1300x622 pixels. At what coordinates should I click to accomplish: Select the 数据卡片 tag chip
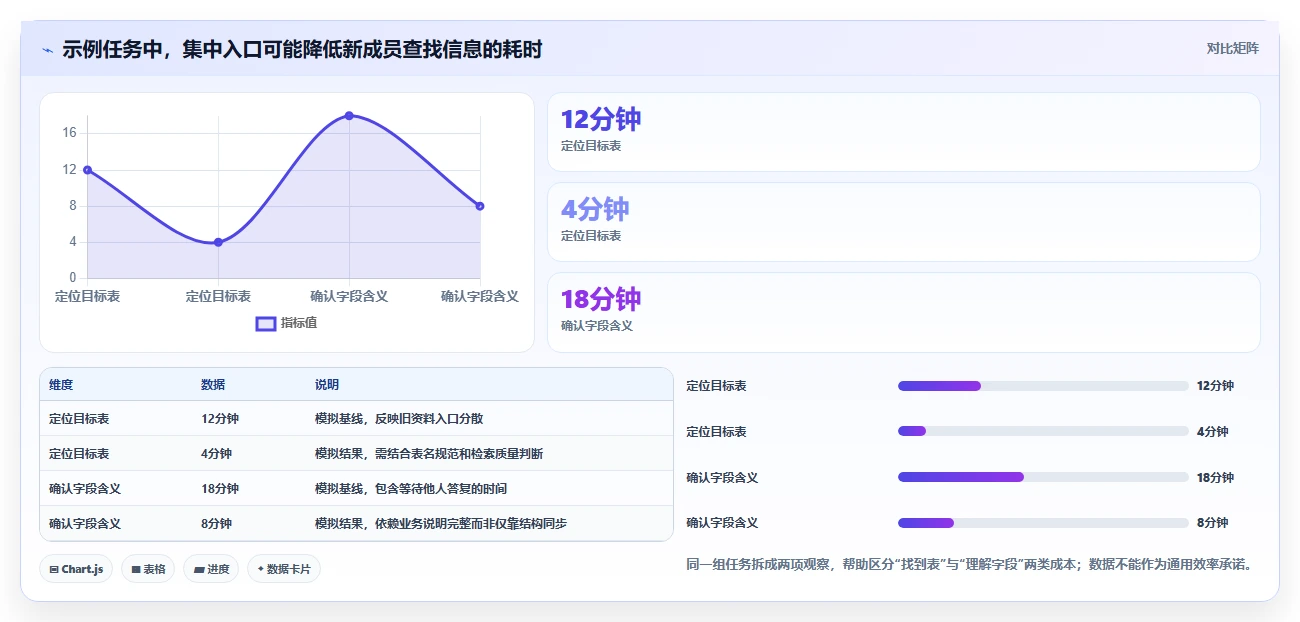(284, 569)
